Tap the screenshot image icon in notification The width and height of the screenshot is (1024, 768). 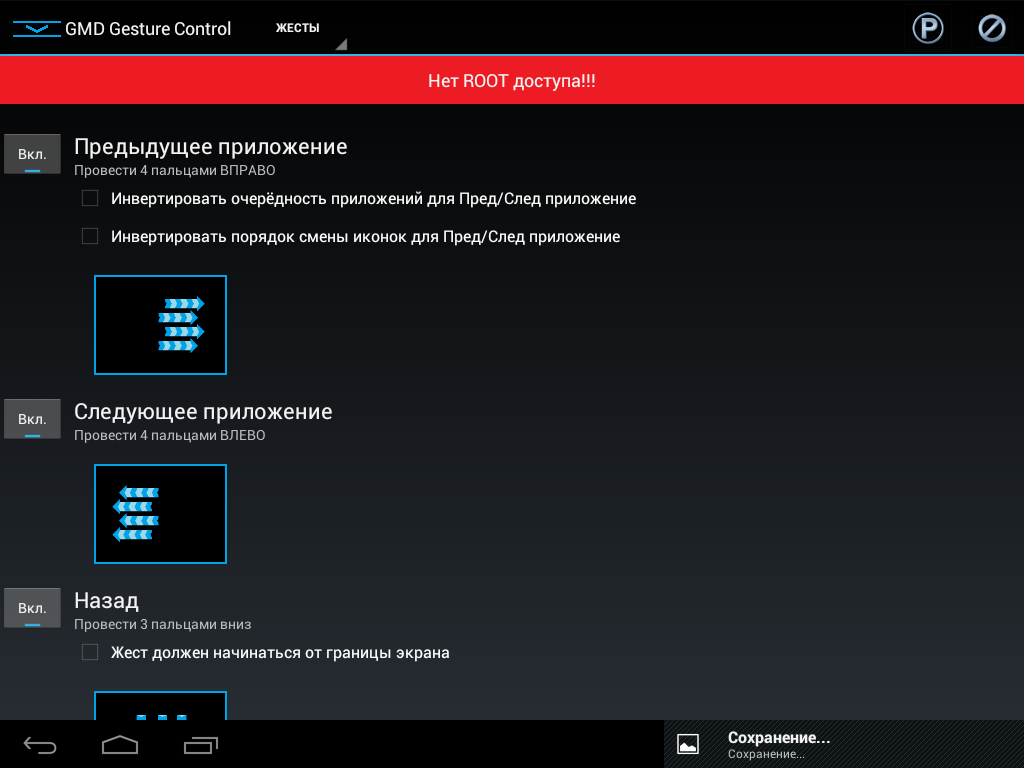click(x=688, y=744)
